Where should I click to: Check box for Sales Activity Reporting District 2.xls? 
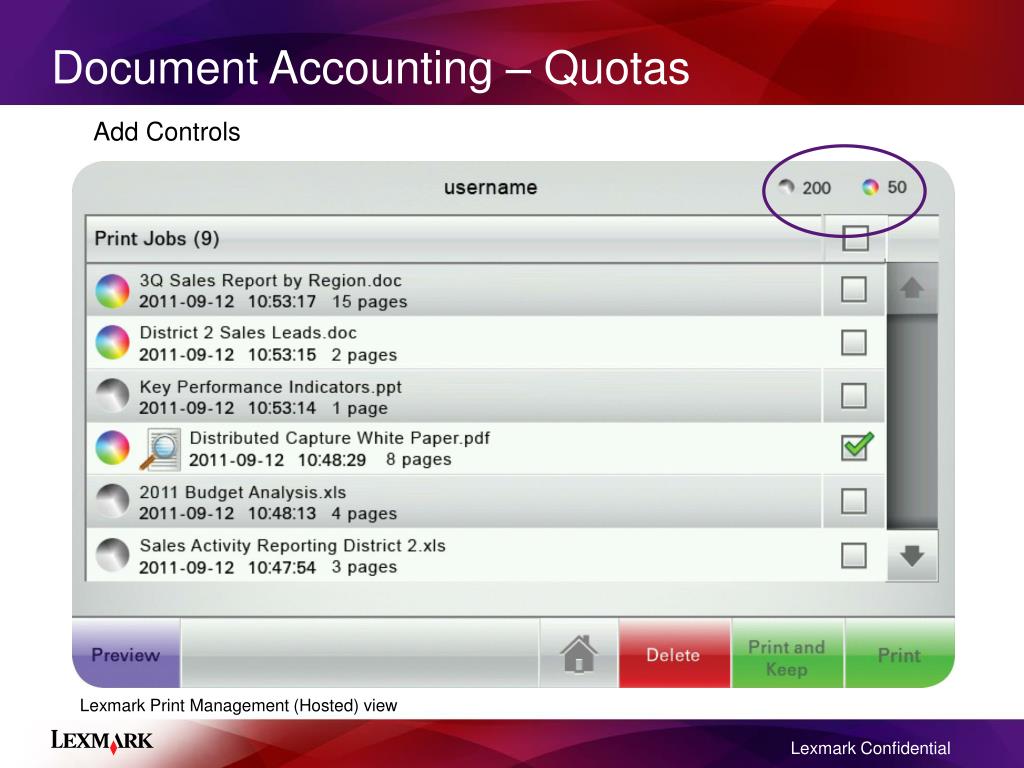pos(854,556)
